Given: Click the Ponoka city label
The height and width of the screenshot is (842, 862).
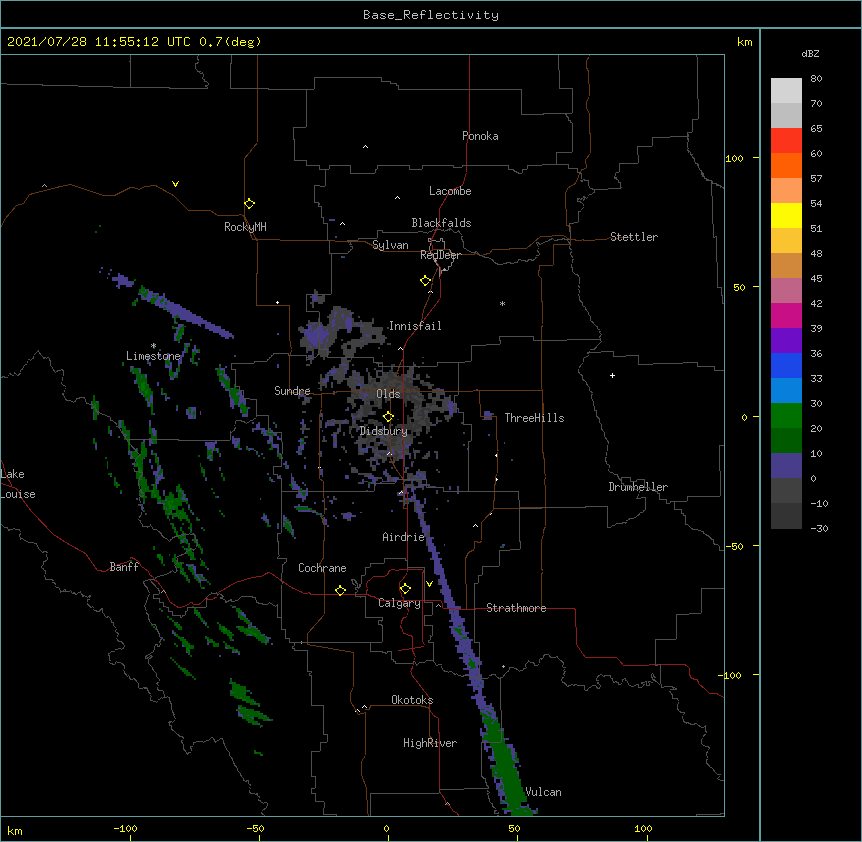Looking at the screenshot, I should (480, 136).
